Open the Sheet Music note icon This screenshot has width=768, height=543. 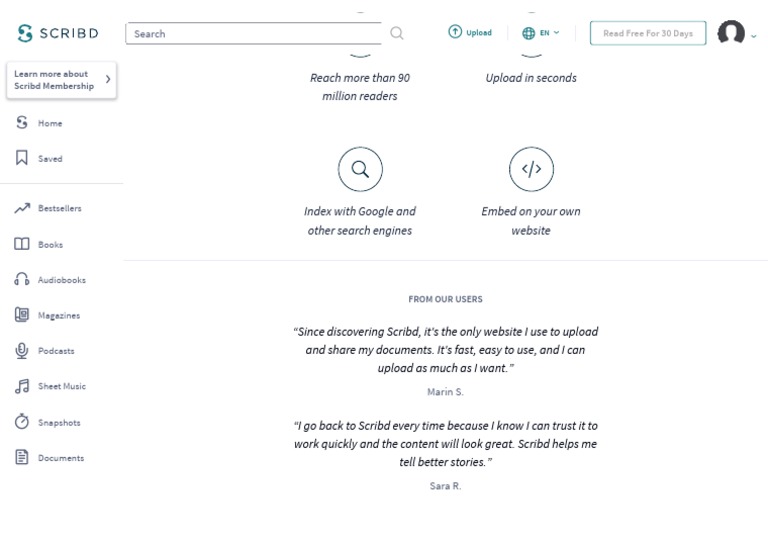[22, 386]
